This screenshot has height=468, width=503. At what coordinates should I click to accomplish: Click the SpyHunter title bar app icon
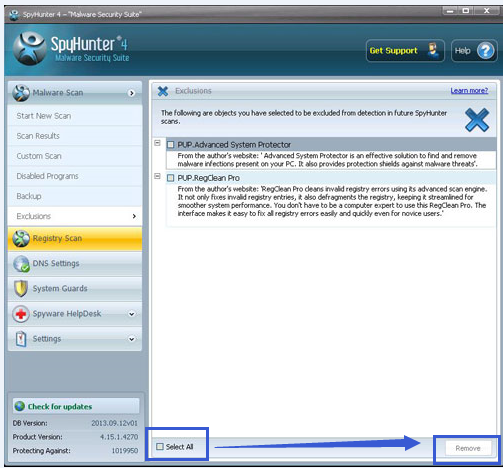[x=14, y=15]
